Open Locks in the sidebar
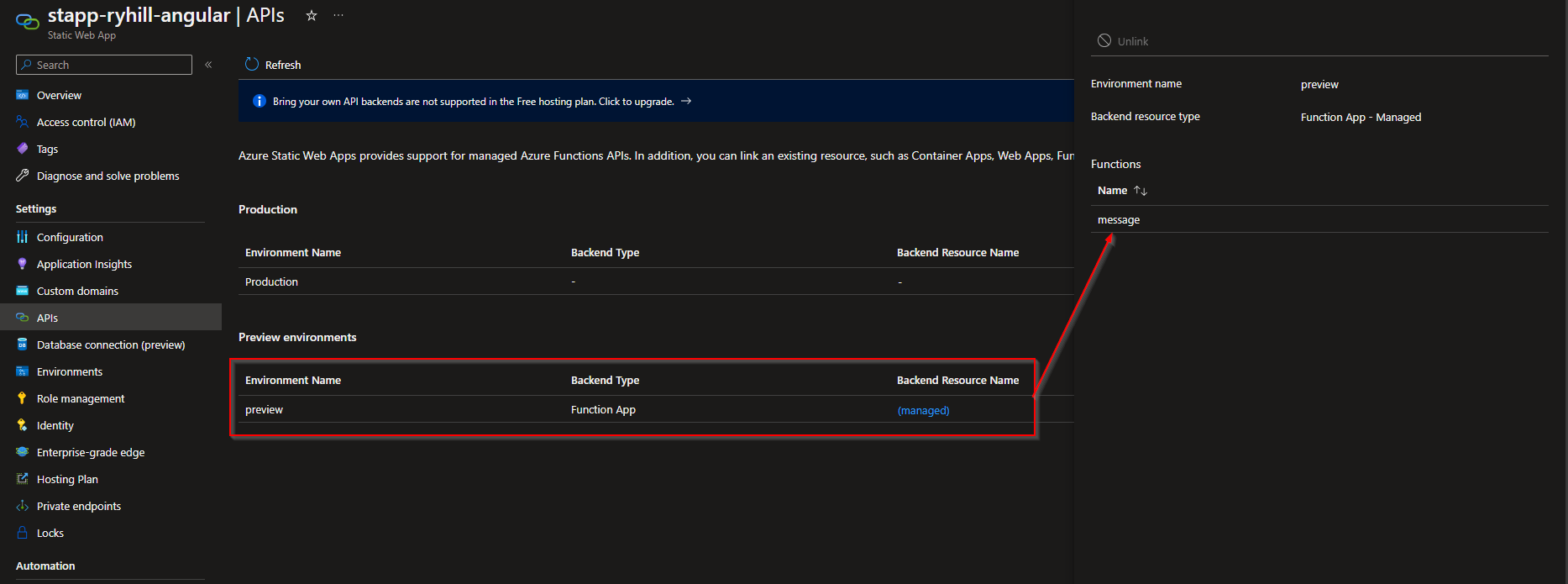The height and width of the screenshot is (584, 1568). point(50,533)
